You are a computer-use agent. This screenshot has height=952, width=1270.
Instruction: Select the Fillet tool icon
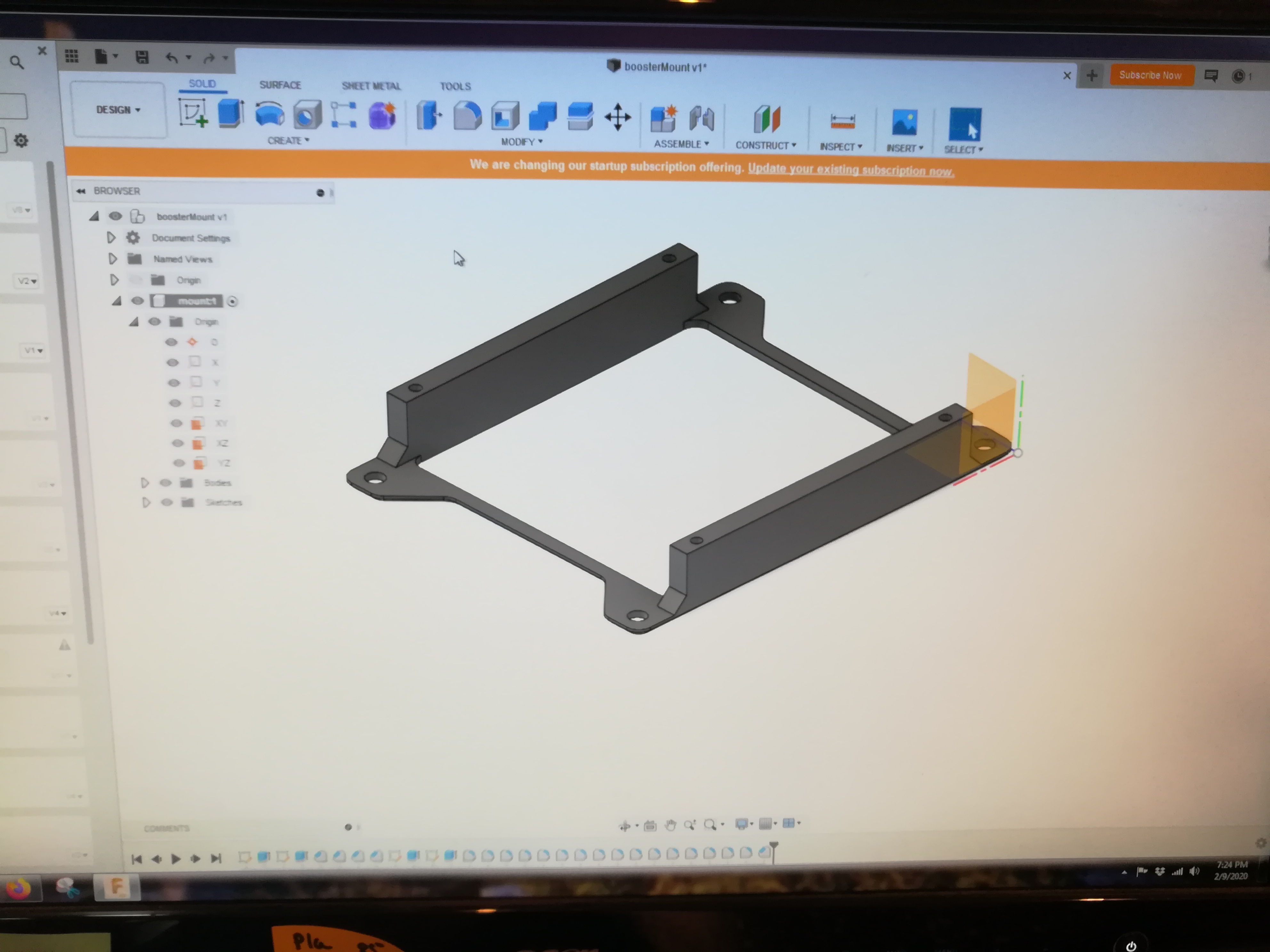pos(467,116)
